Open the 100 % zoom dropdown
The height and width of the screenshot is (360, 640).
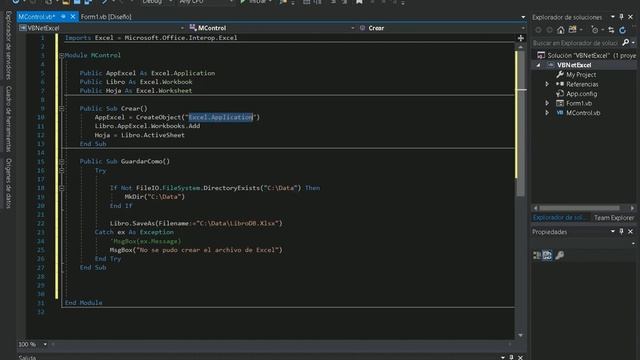coord(45,344)
